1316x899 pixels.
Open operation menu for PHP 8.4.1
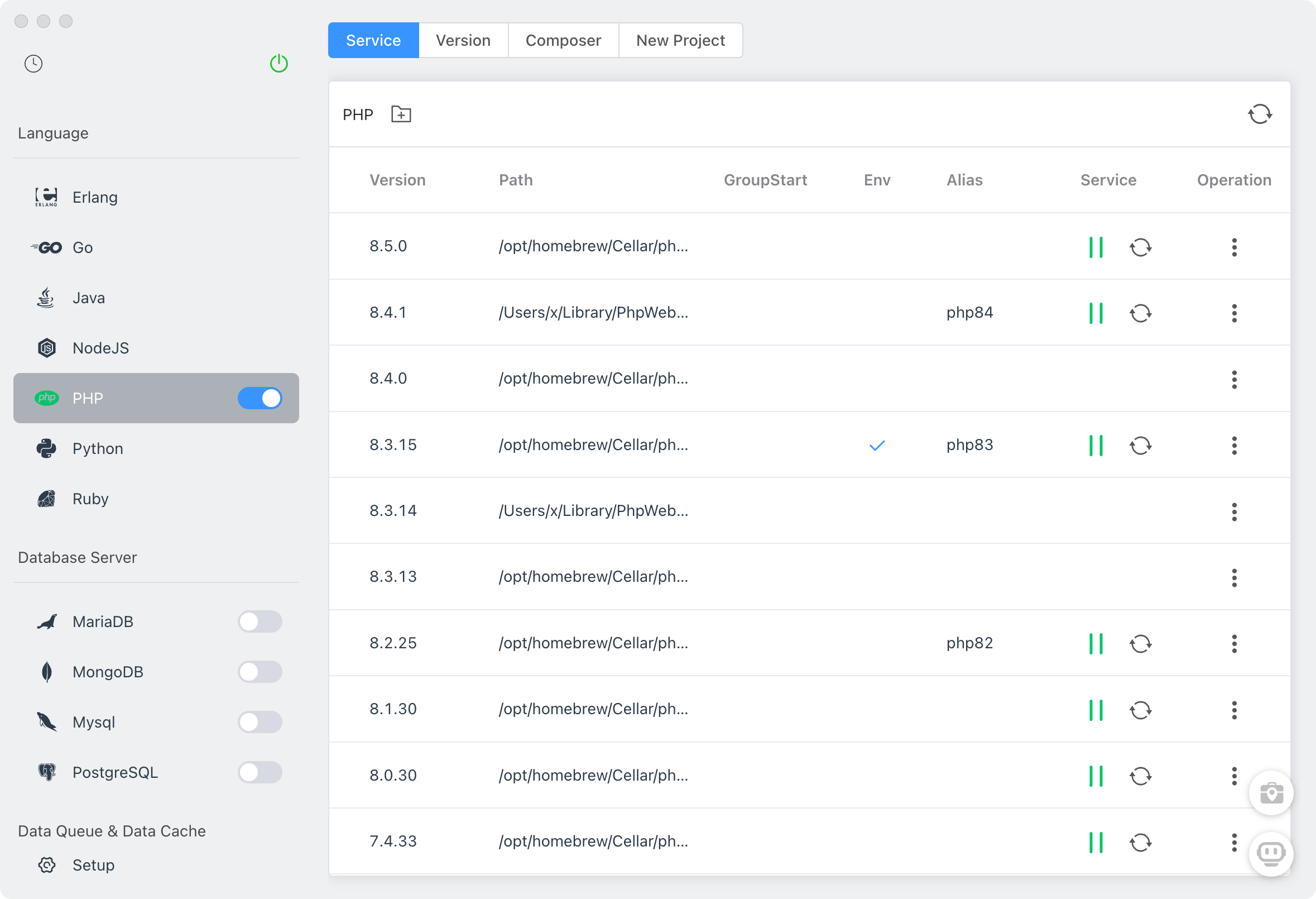pyautogui.click(x=1234, y=313)
